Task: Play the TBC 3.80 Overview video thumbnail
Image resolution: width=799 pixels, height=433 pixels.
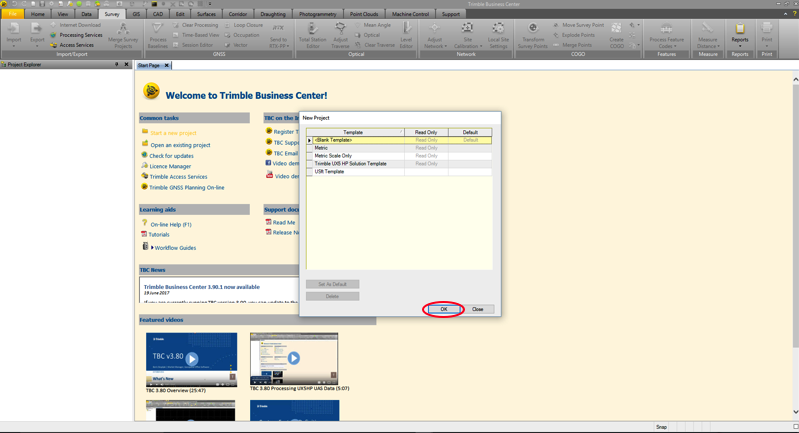Action: [x=191, y=359]
